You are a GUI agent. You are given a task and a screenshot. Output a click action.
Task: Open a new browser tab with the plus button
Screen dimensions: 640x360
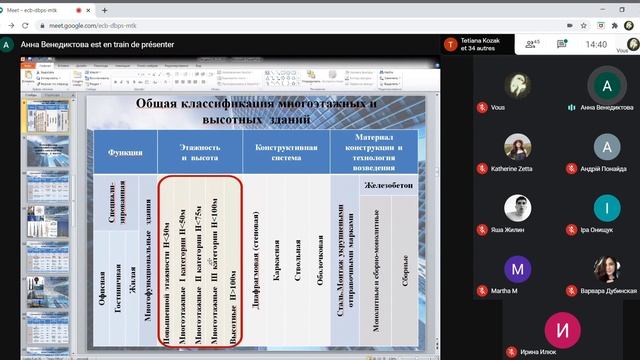[x=104, y=10]
